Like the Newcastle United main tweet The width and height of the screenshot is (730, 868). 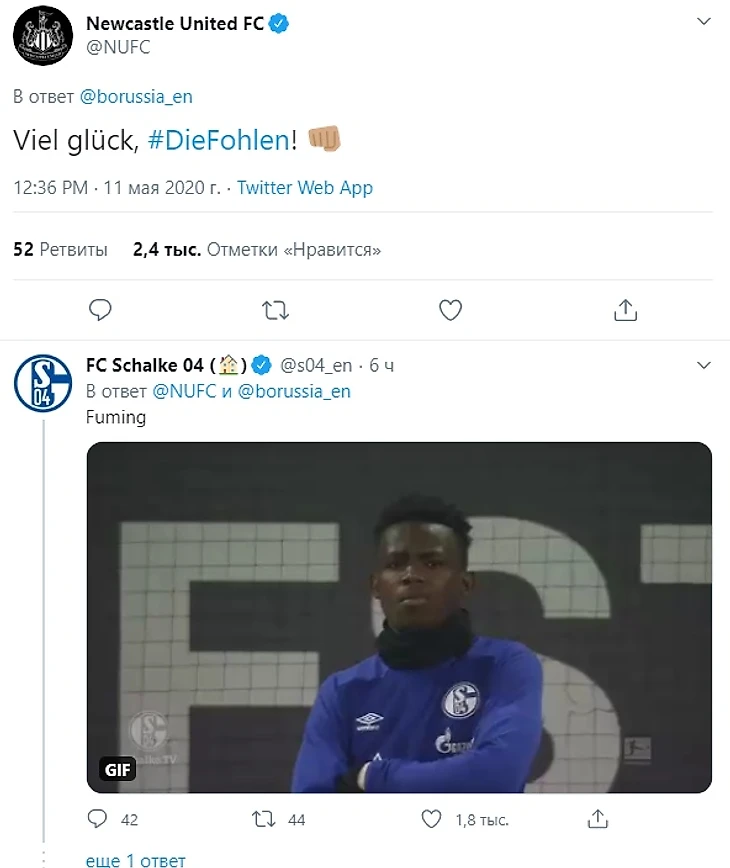[x=451, y=310]
